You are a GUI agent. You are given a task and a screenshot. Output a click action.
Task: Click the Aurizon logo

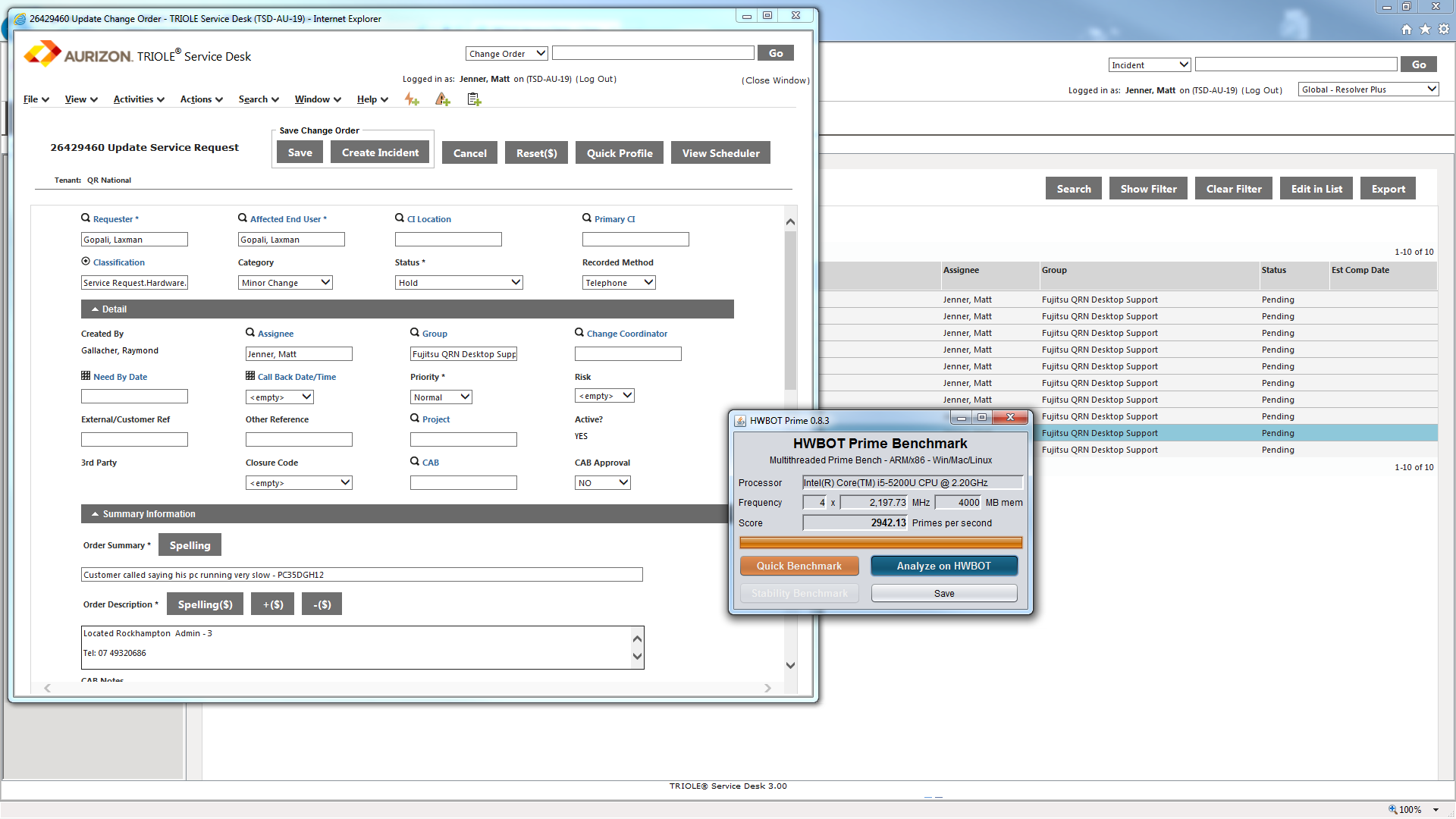[79, 55]
